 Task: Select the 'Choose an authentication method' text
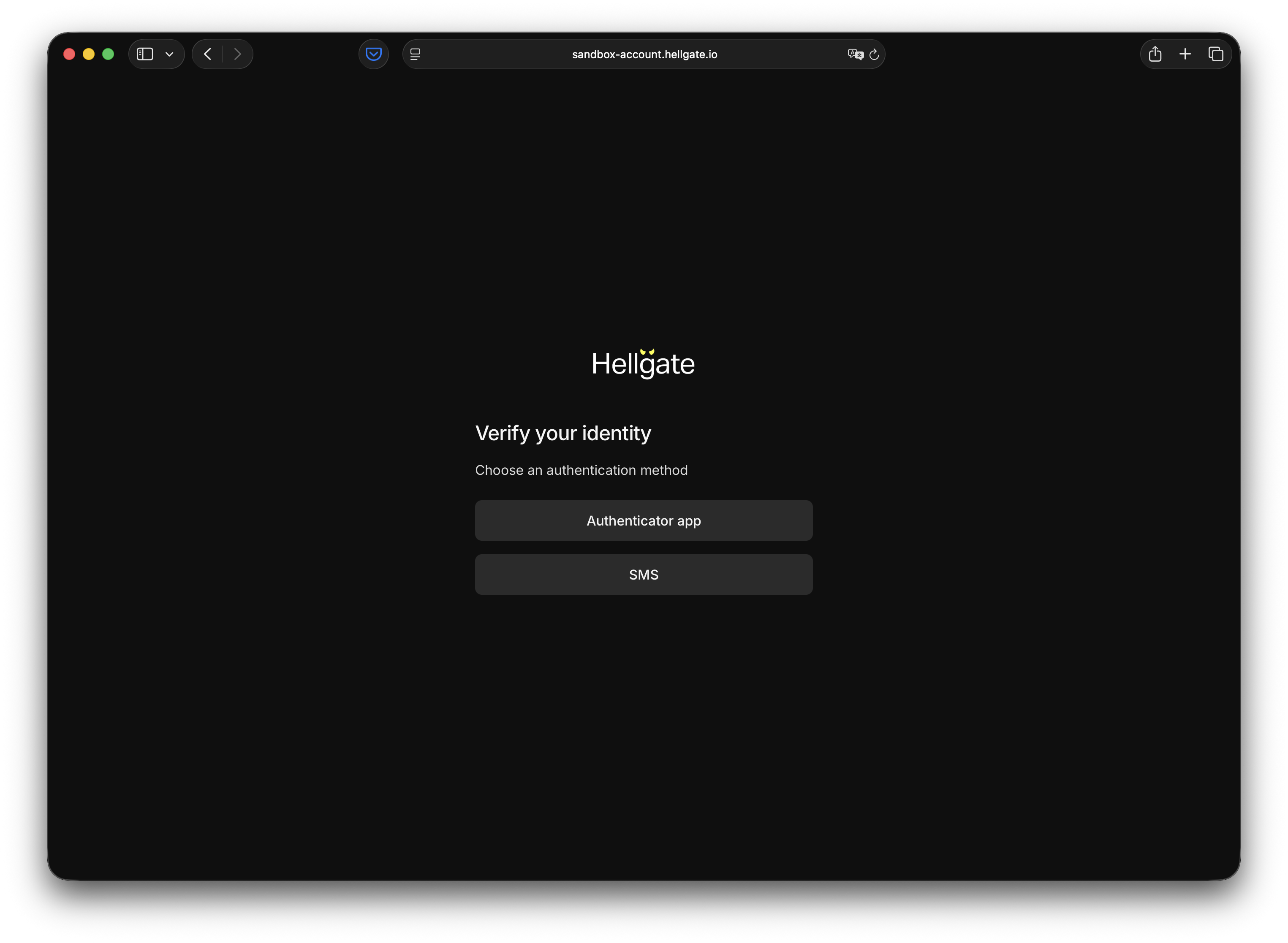(581, 470)
